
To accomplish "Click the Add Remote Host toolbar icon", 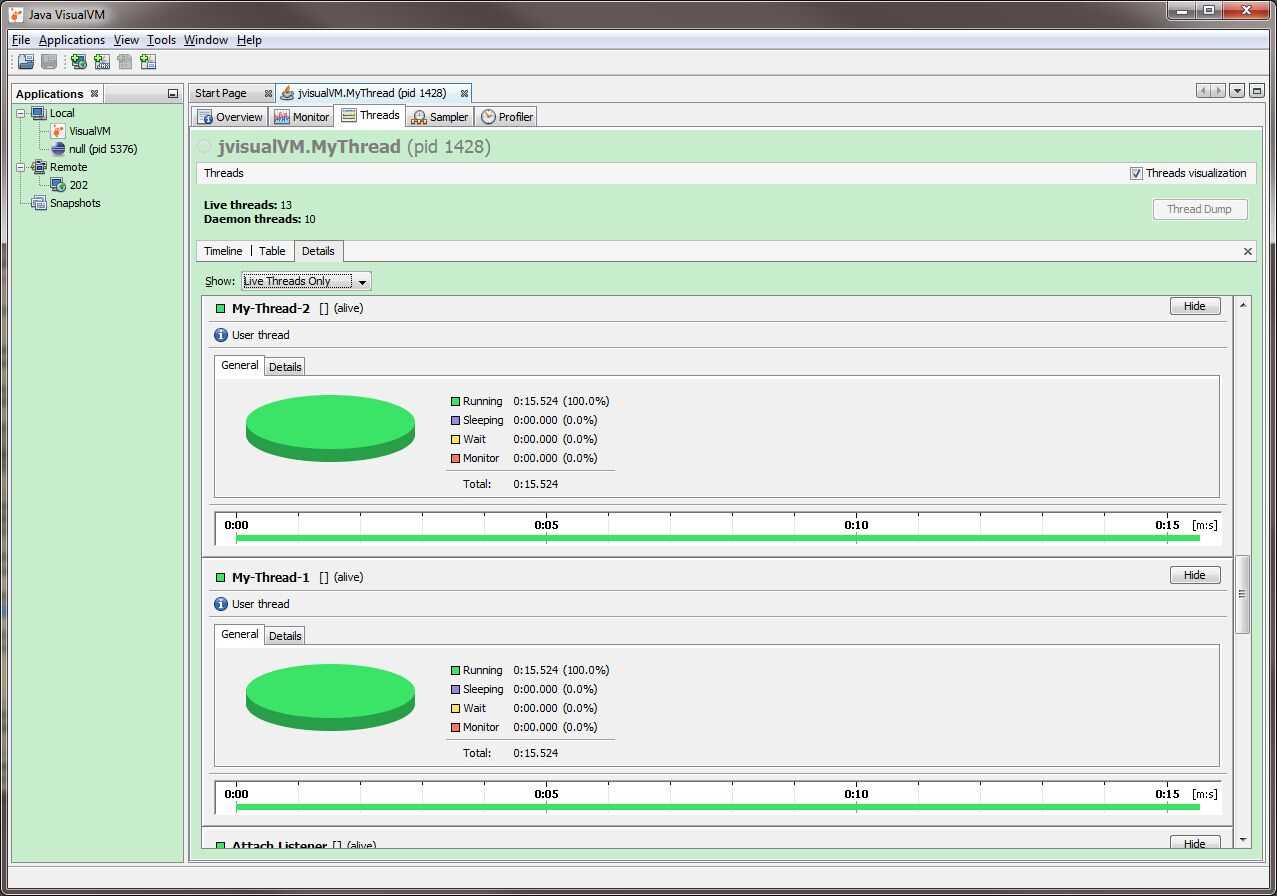I will pyautogui.click(x=78, y=62).
